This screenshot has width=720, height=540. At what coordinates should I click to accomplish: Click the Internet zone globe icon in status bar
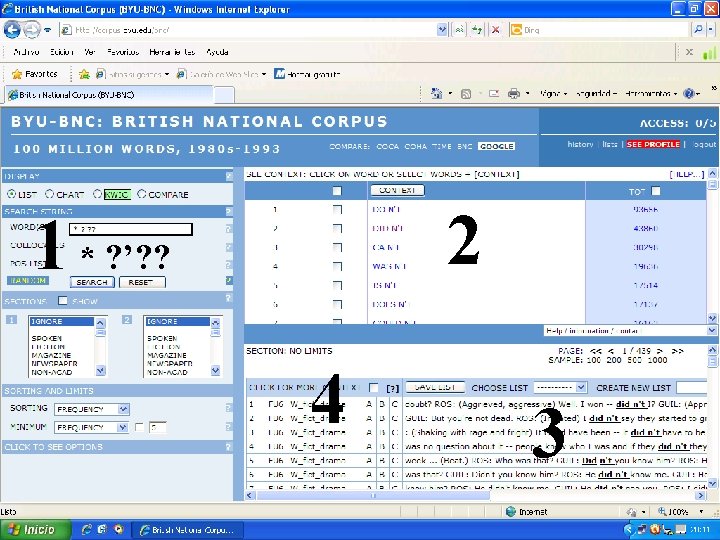[x=511, y=512]
